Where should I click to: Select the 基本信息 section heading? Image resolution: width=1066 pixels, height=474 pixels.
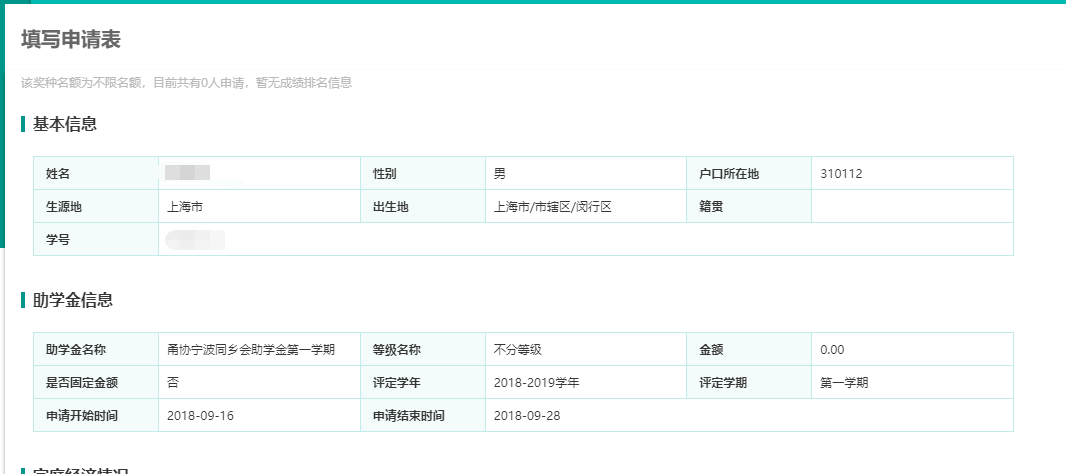(65, 124)
